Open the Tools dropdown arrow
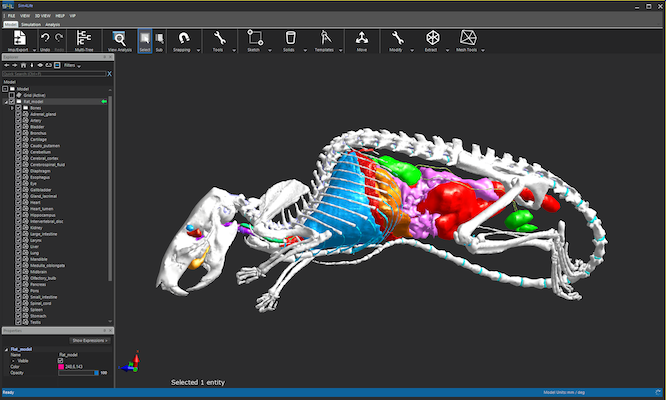Image resolution: width=666 pixels, height=400 pixels. 233,48
